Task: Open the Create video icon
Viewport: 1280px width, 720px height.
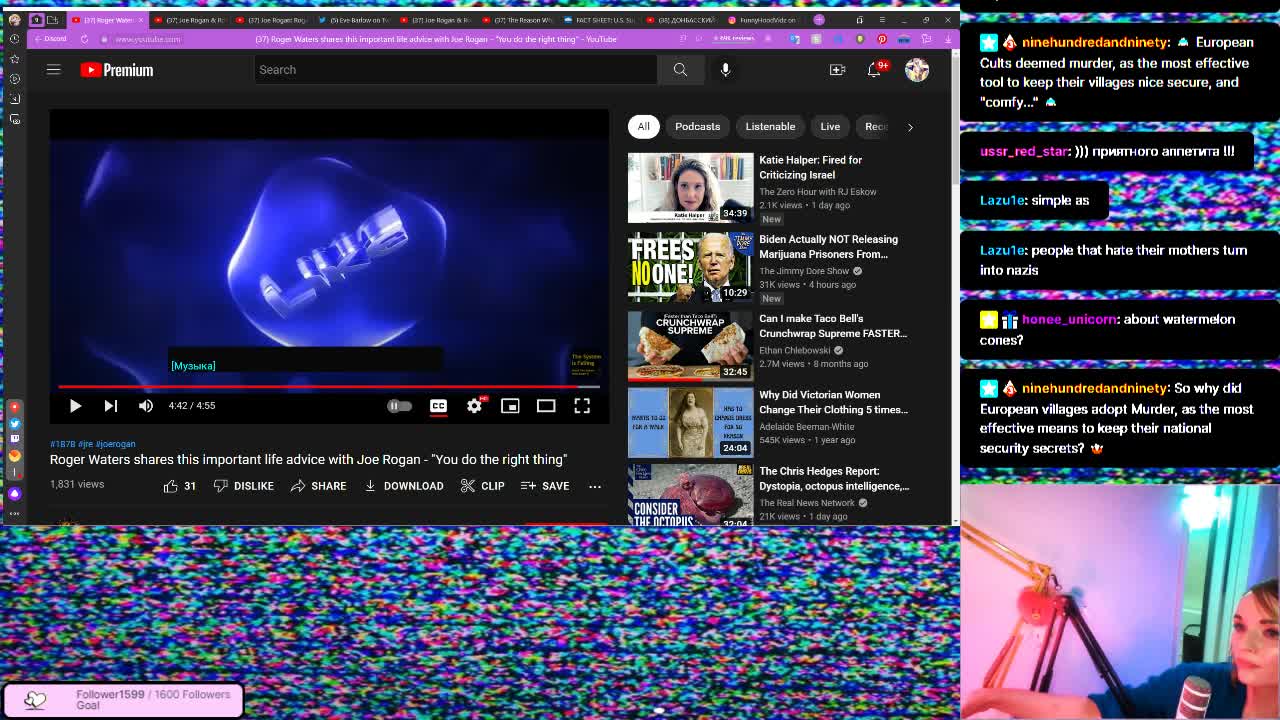Action: tap(837, 70)
